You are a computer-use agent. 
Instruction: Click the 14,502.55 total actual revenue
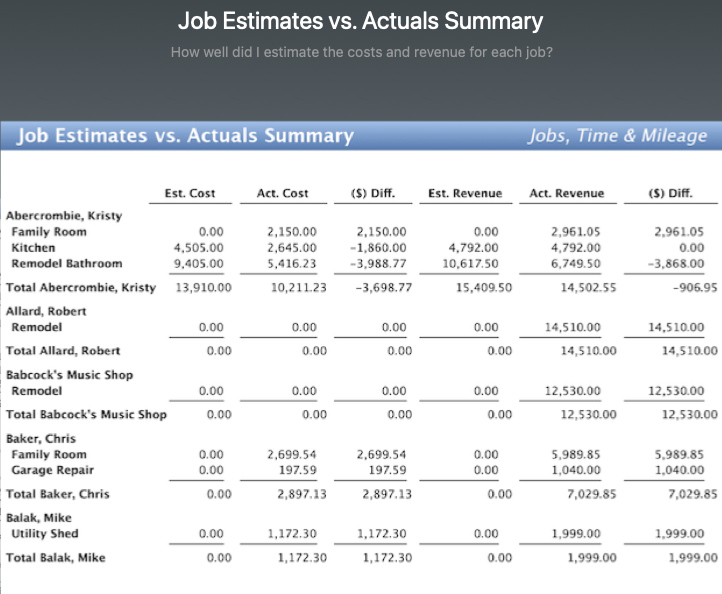click(588, 287)
